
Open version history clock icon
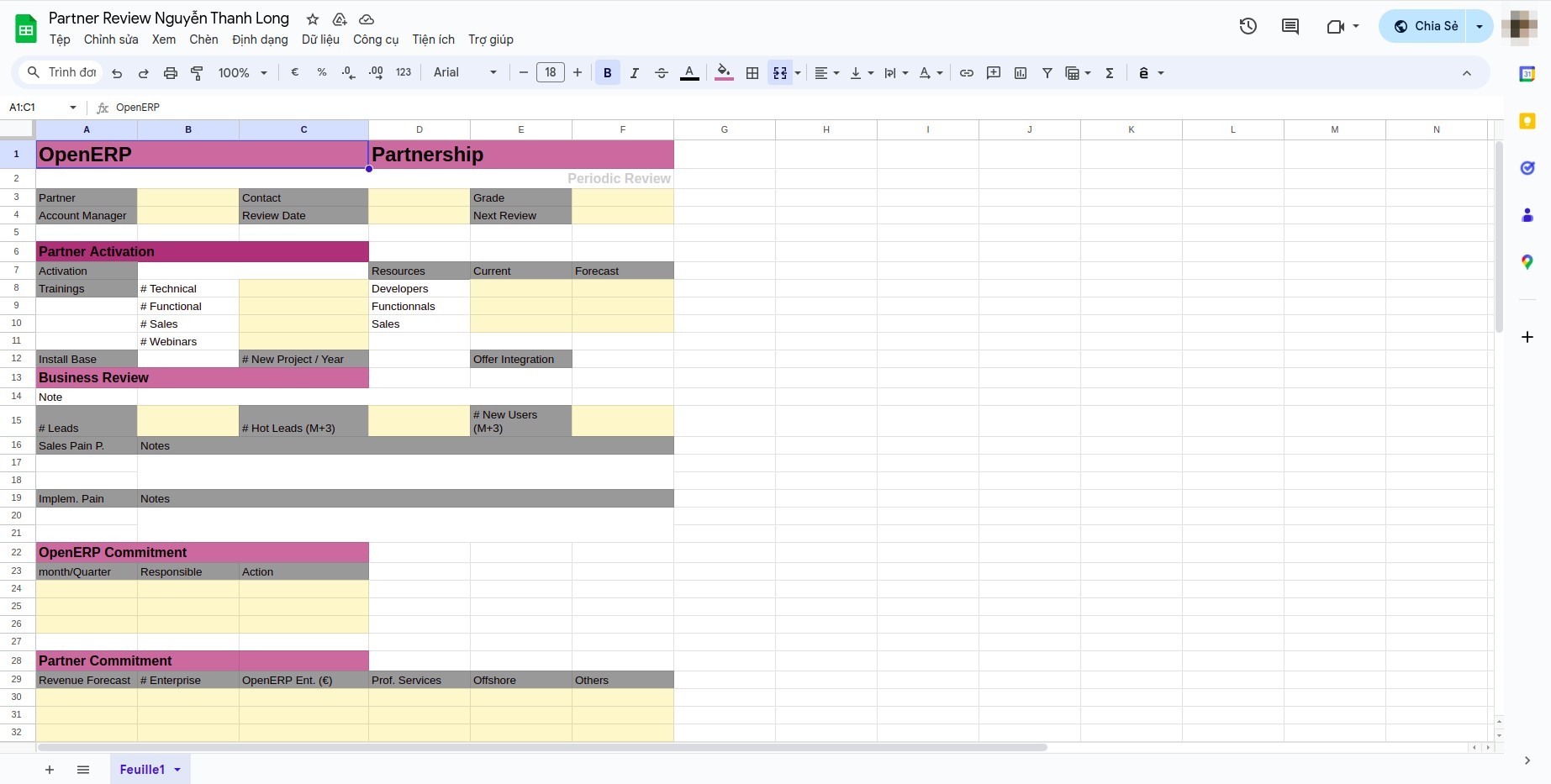pos(1248,26)
